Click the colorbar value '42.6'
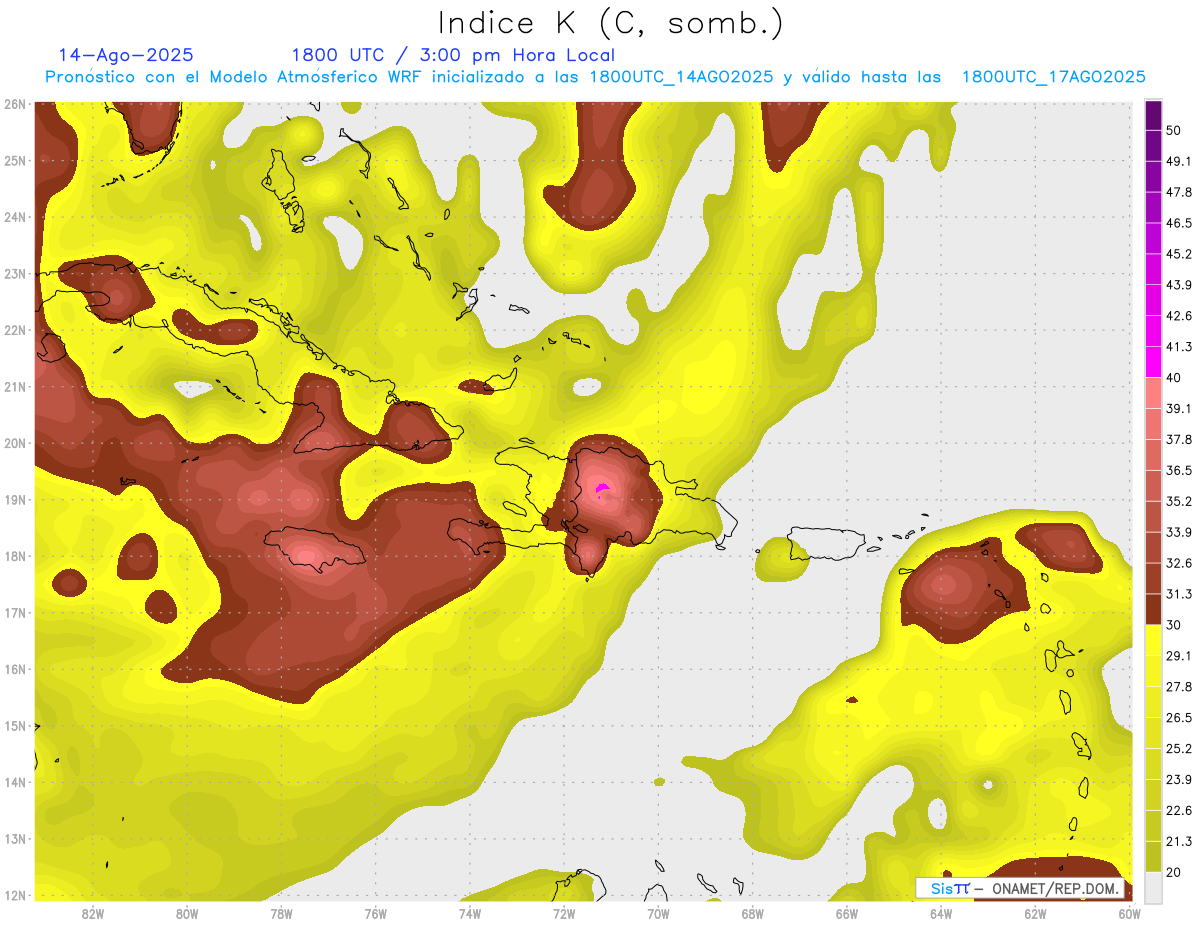 pyautogui.click(x=1179, y=316)
